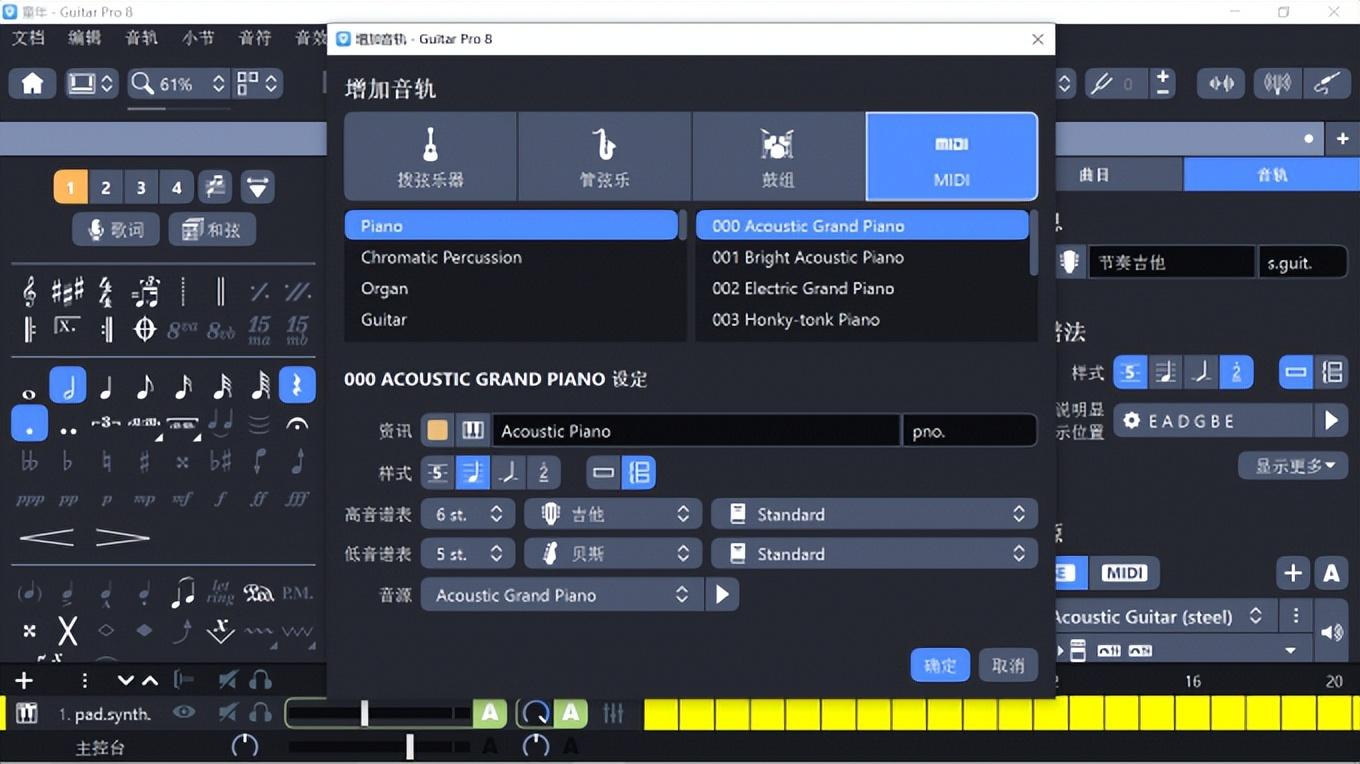The image size is (1360, 764).
Task: Select the MIDI tab in dialog
Action: [x=951, y=156]
